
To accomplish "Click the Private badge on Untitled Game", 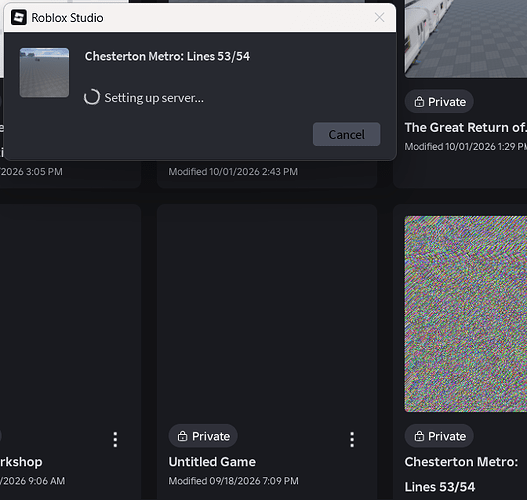I will 203,436.
